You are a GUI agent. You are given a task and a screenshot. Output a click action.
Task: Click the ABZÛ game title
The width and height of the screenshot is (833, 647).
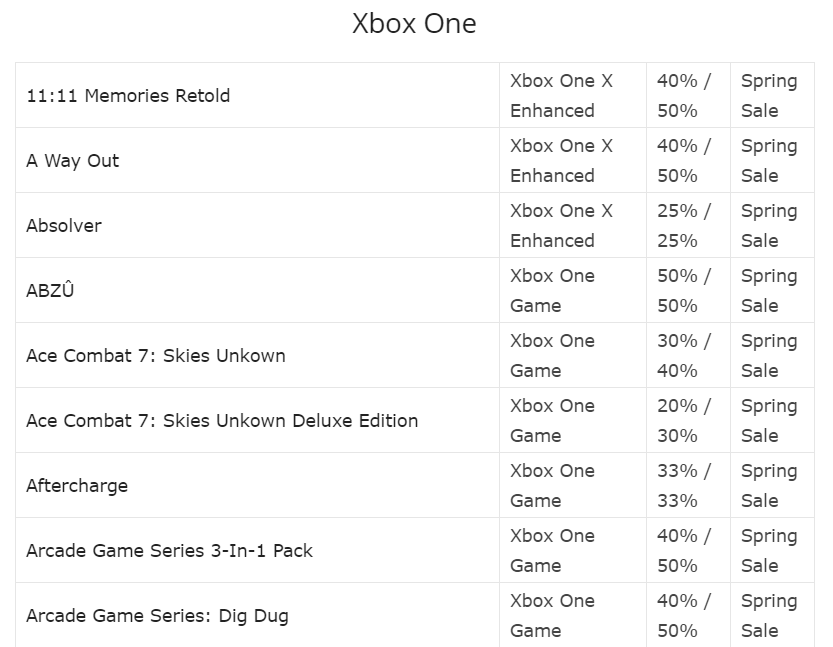pyautogui.click(x=50, y=290)
